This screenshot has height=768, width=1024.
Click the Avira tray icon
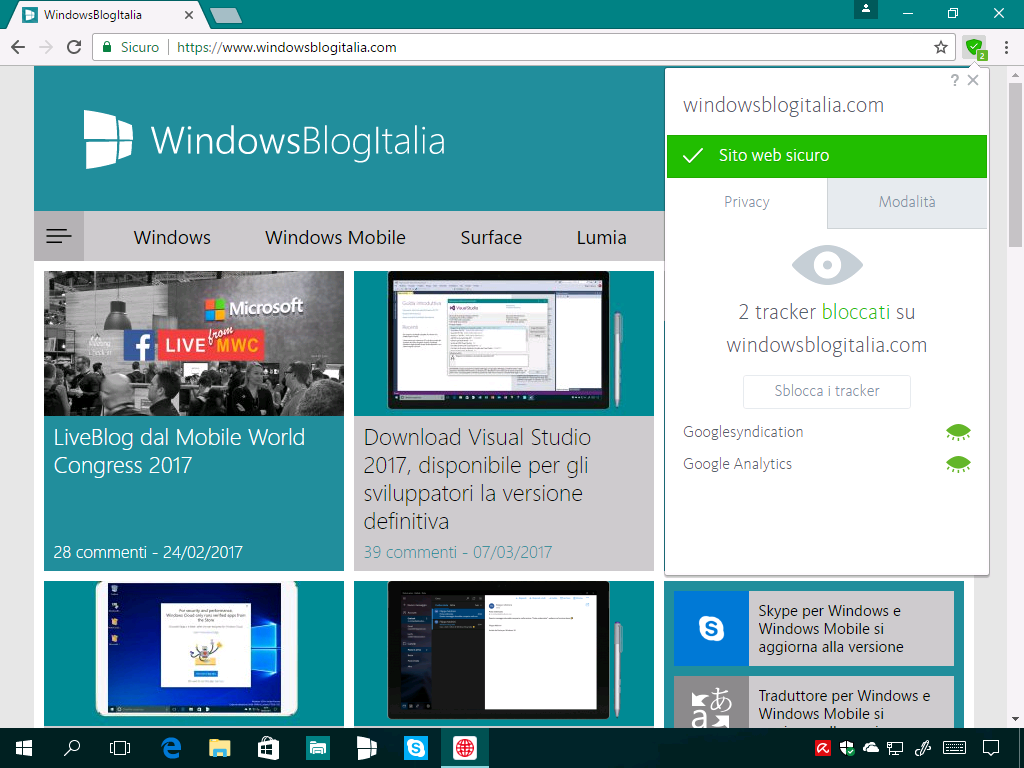point(822,748)
